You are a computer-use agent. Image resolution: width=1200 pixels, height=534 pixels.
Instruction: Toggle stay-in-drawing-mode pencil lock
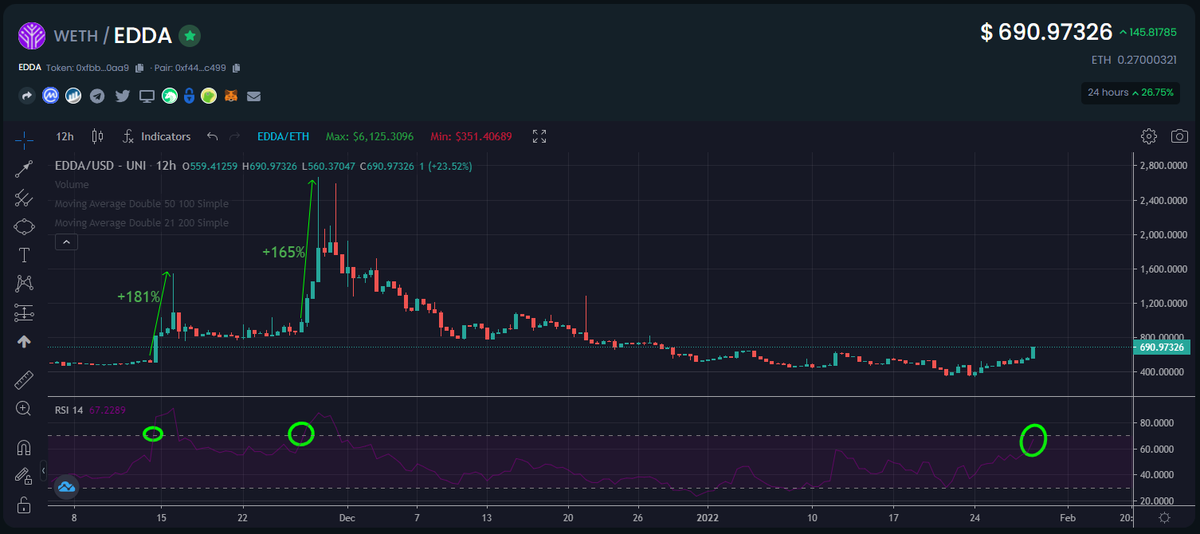click(24, 476)
